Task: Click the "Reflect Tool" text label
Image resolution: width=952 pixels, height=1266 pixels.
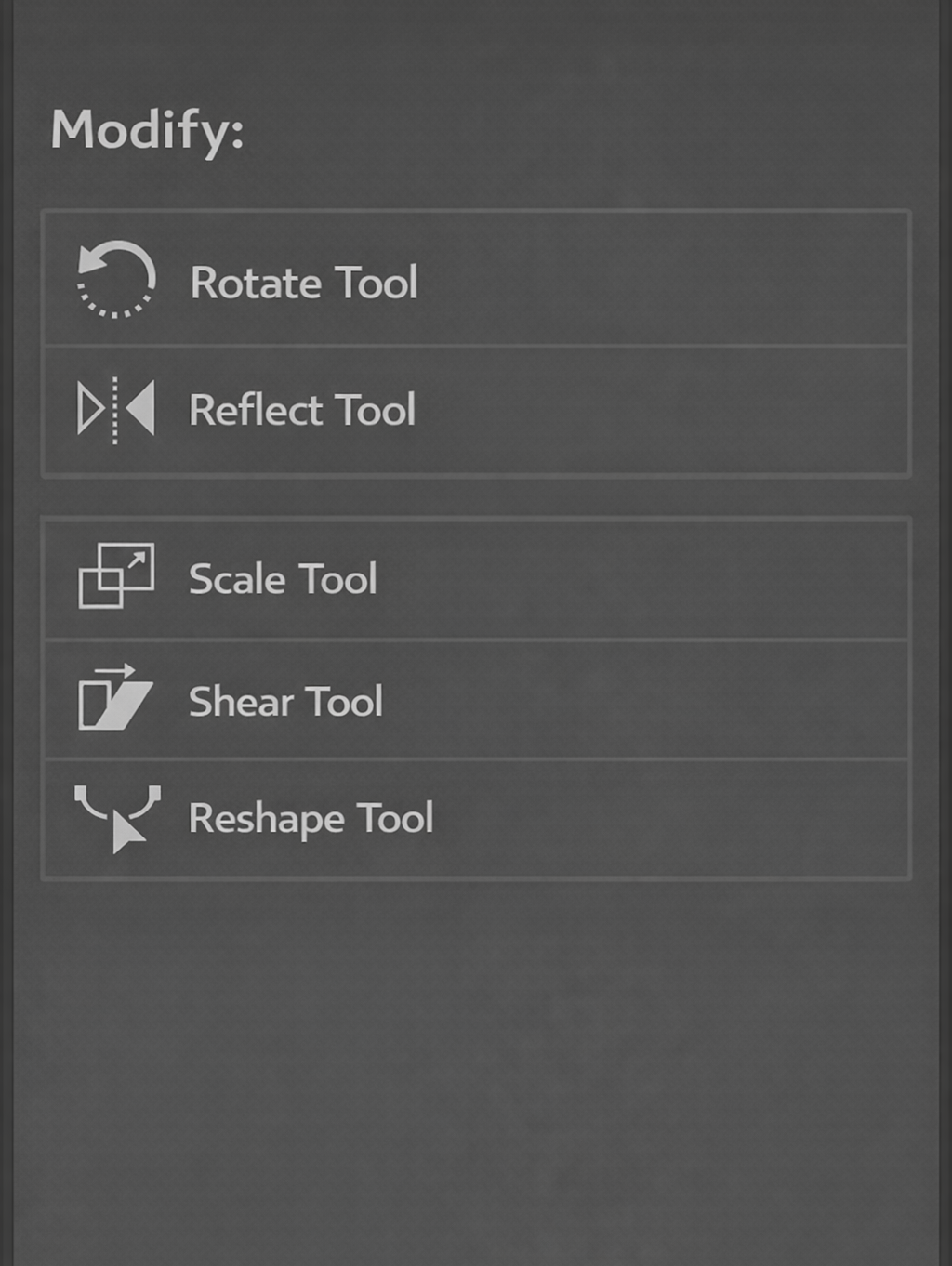Action: 302,410
